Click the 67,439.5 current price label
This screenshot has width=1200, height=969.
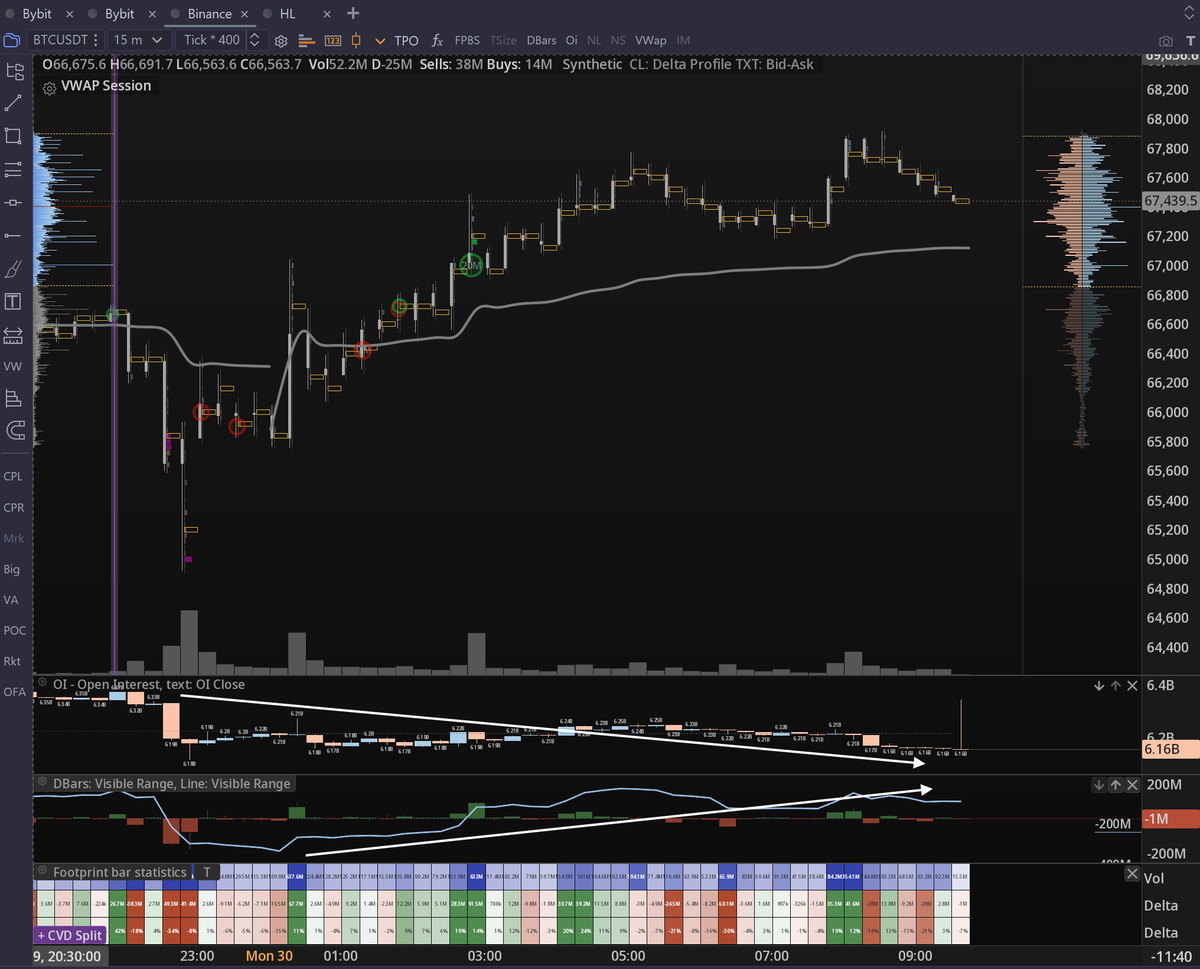click(1171, 201)
